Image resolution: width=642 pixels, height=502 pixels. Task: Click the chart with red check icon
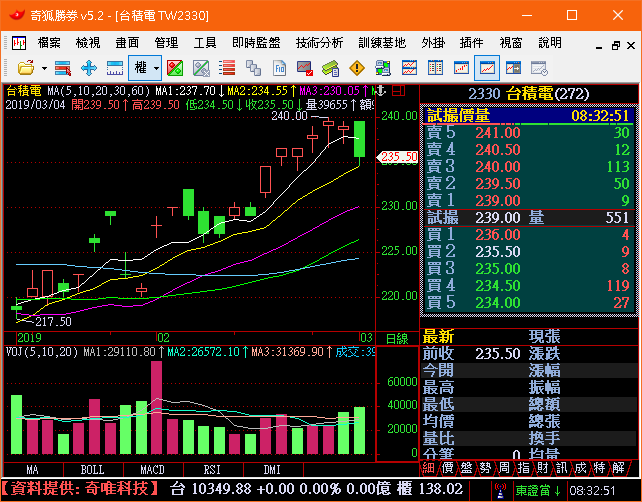click(x=305, y=68)
